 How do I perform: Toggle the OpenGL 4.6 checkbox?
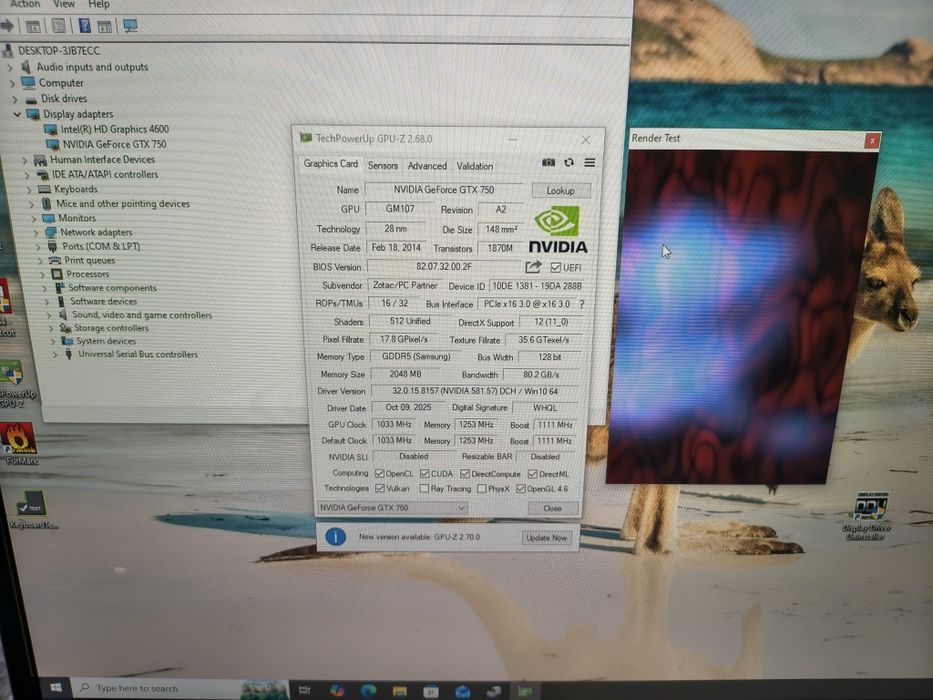pyautogui.click(x=521, y=489)
